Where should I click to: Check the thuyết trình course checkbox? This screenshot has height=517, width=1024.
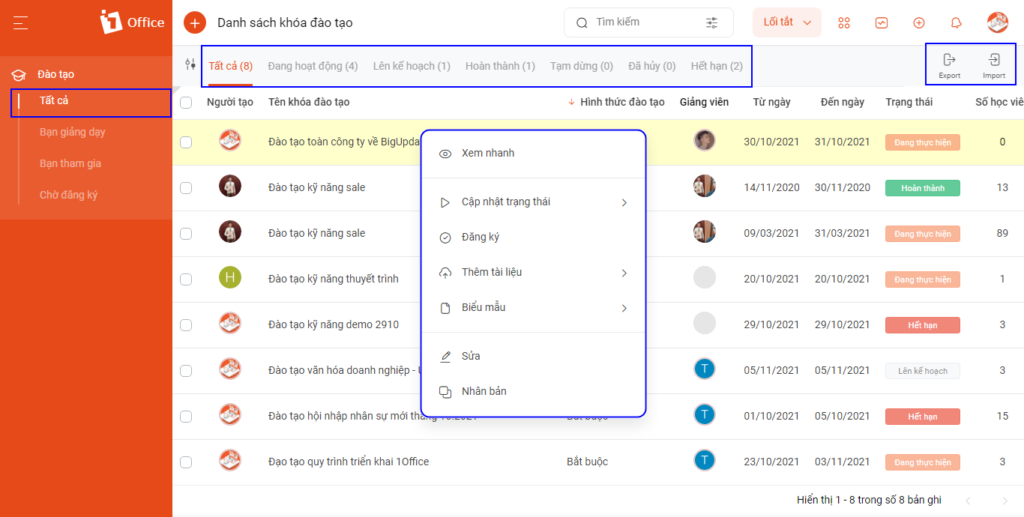[x=186, y=279]
